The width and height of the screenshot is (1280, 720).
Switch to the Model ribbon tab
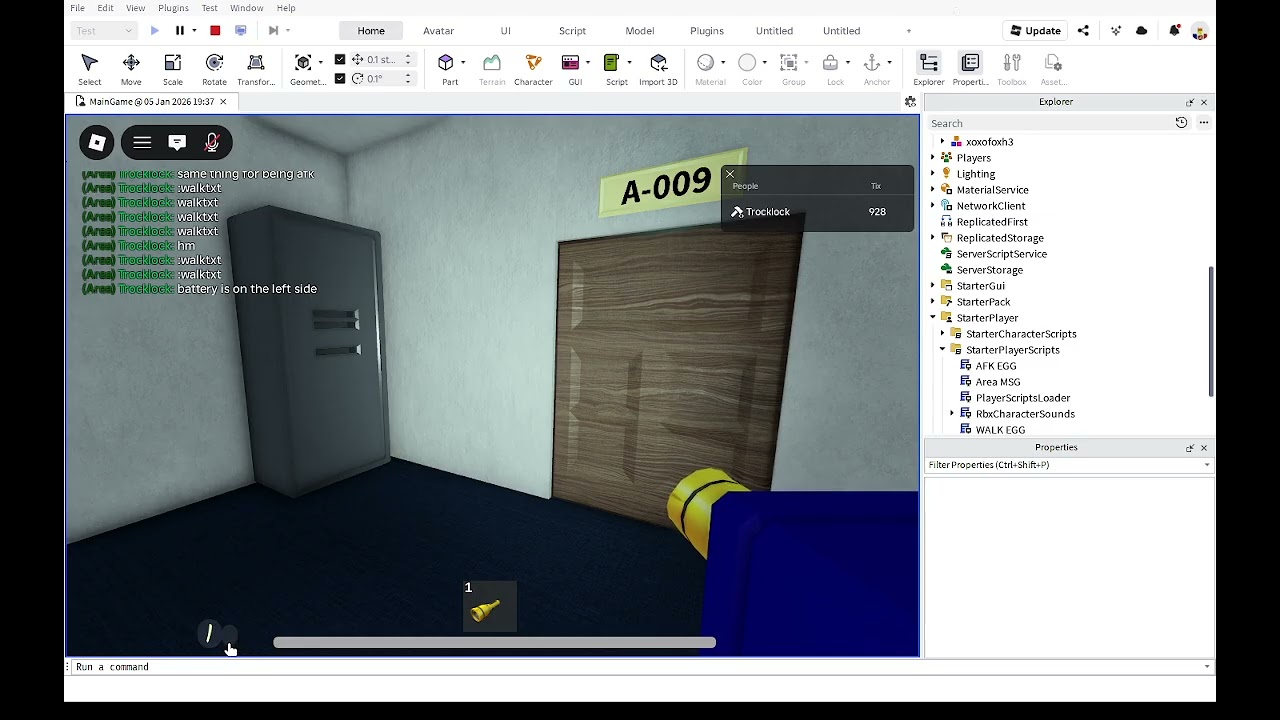pyautogui.click(x=640, y=31)
